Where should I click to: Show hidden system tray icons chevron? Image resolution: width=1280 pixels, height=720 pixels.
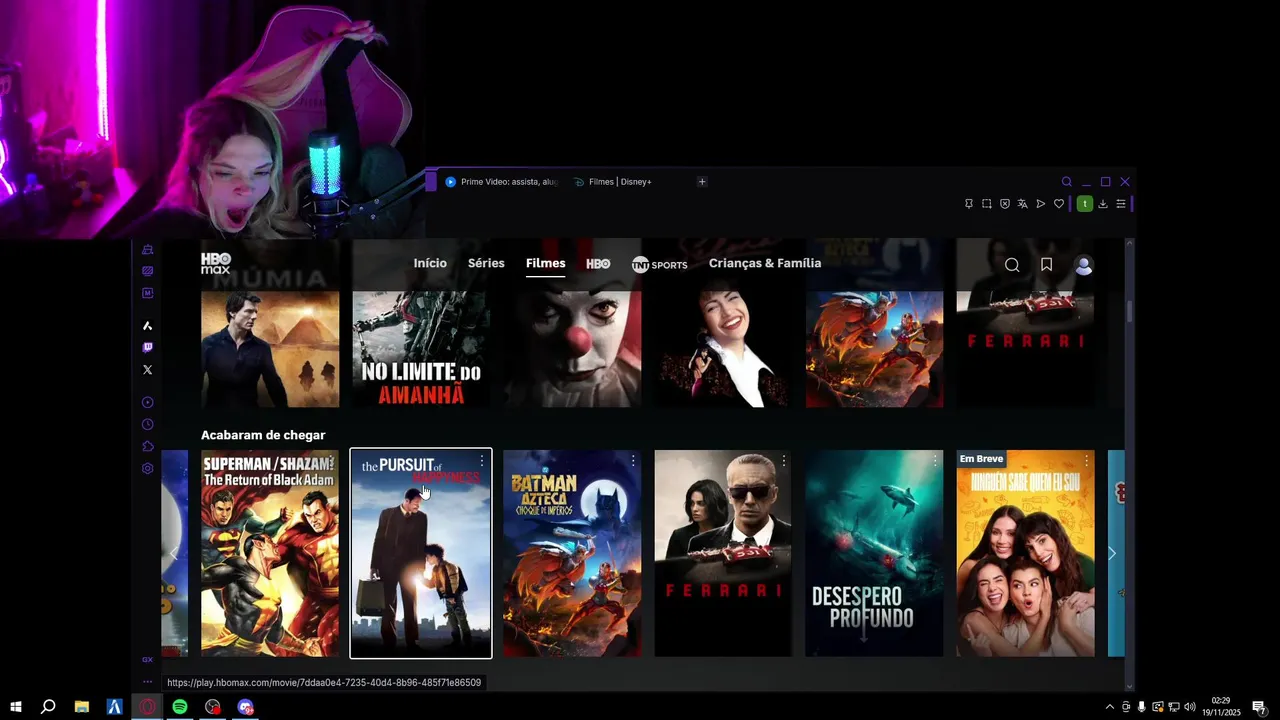[x=1109, y=707]
